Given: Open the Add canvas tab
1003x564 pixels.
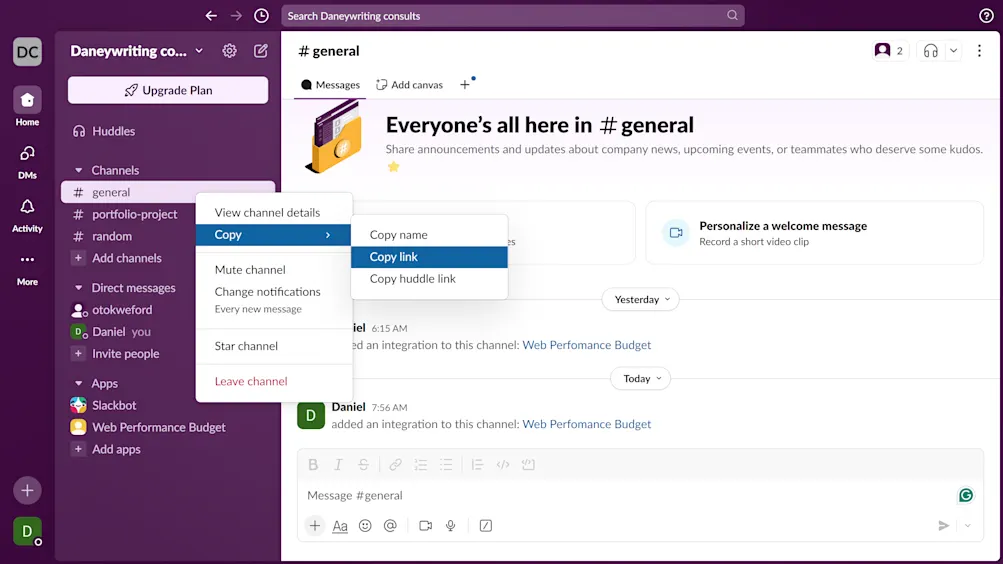Looking at the screenshot, I should pos(409,85).
